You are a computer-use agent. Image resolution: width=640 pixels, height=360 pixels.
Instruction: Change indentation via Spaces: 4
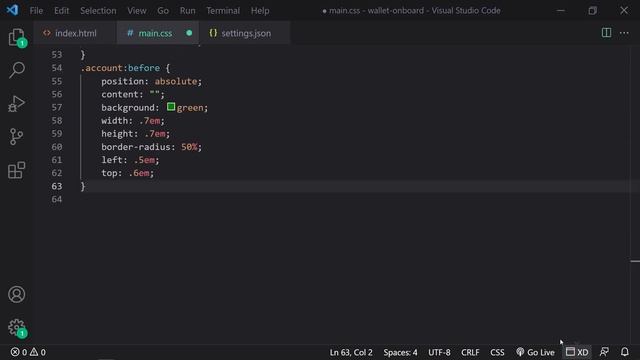tap(400, 352)
